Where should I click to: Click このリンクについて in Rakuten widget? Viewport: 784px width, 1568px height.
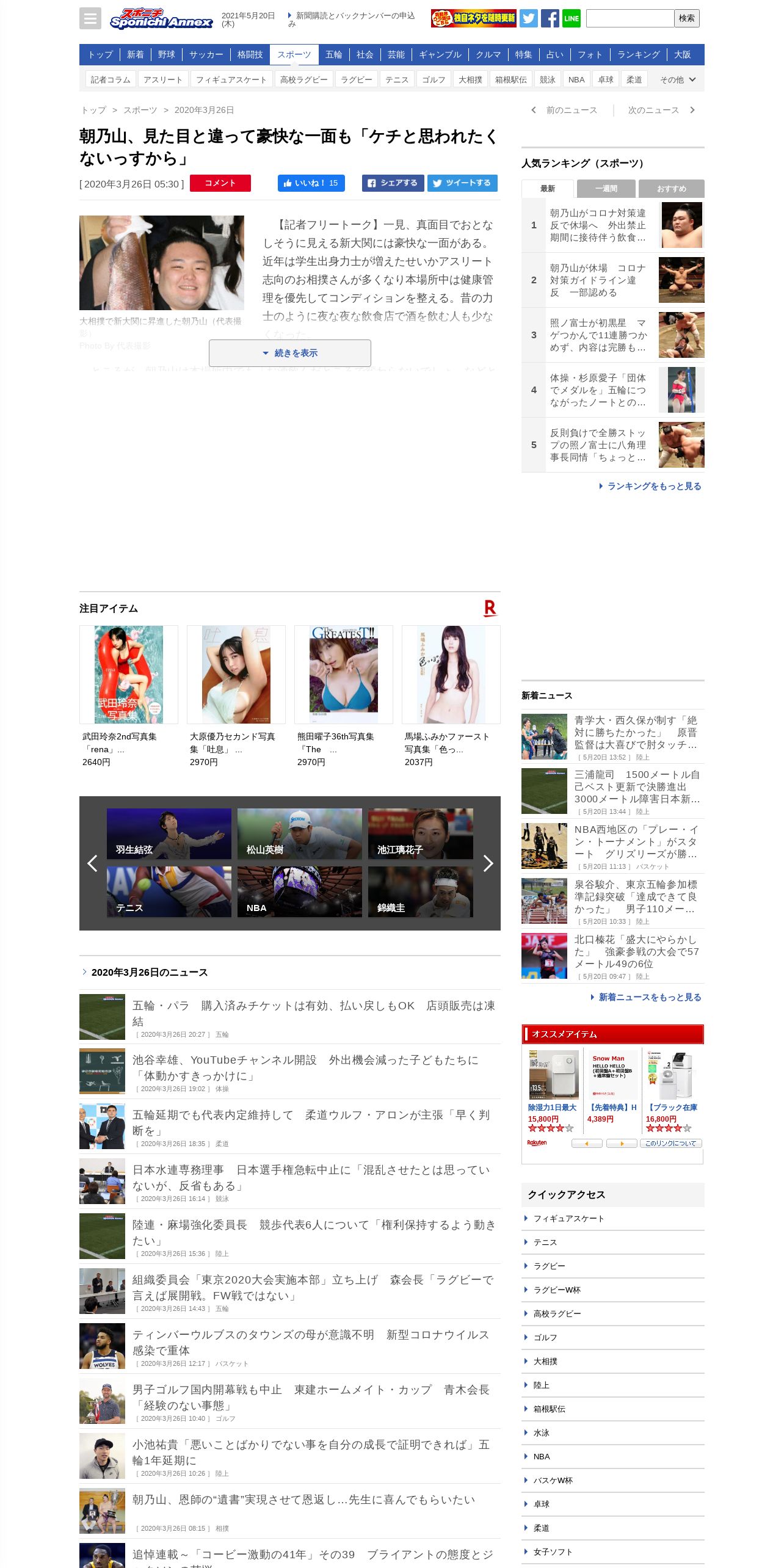tap(671, 1144)
